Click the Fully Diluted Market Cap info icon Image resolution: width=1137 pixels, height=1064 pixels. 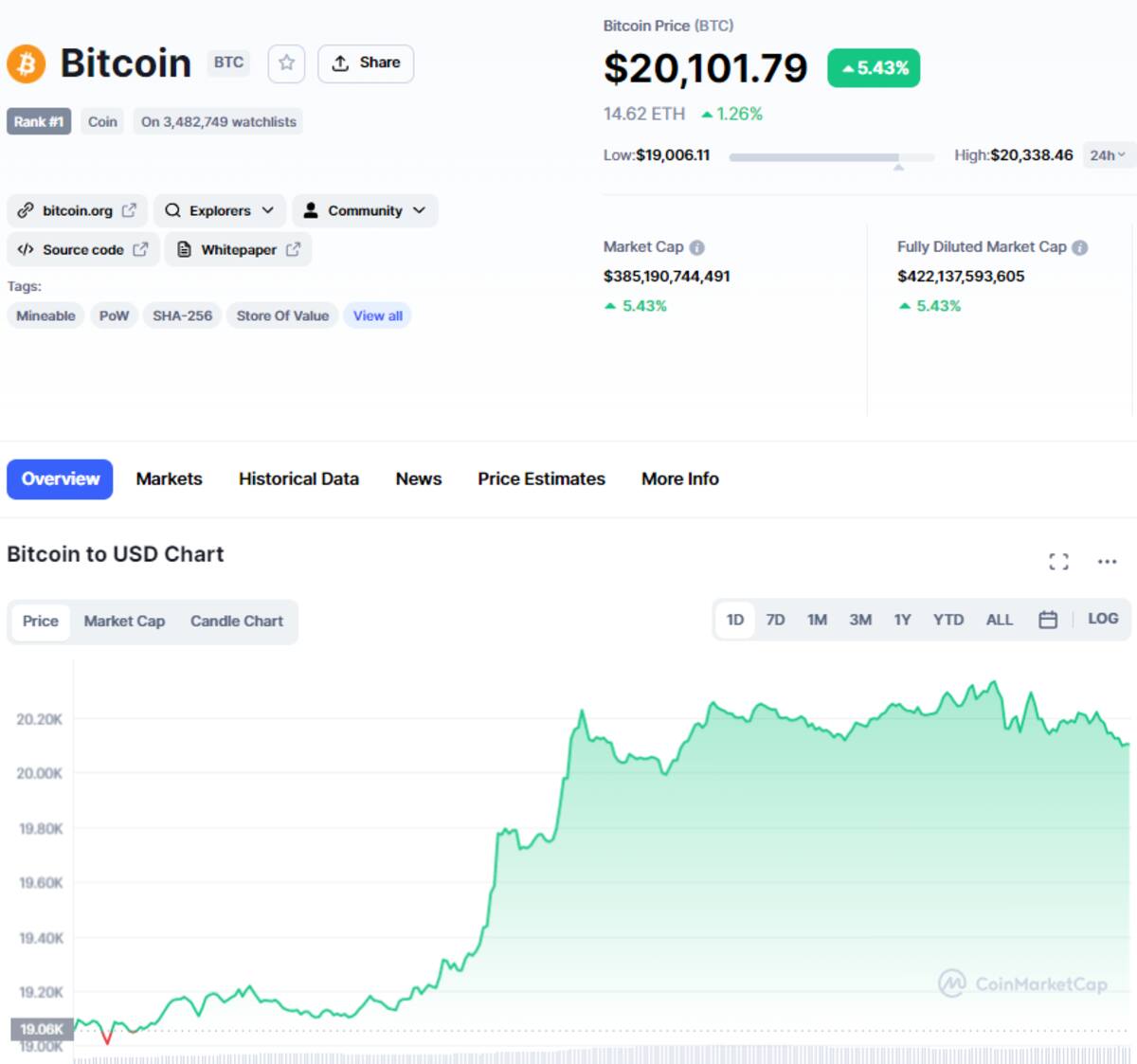click(1079, 247)
